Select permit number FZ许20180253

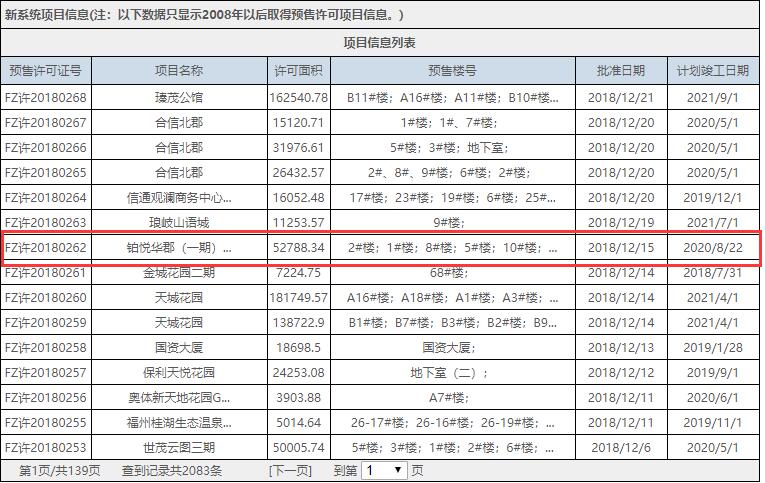[x=45, y=448]
